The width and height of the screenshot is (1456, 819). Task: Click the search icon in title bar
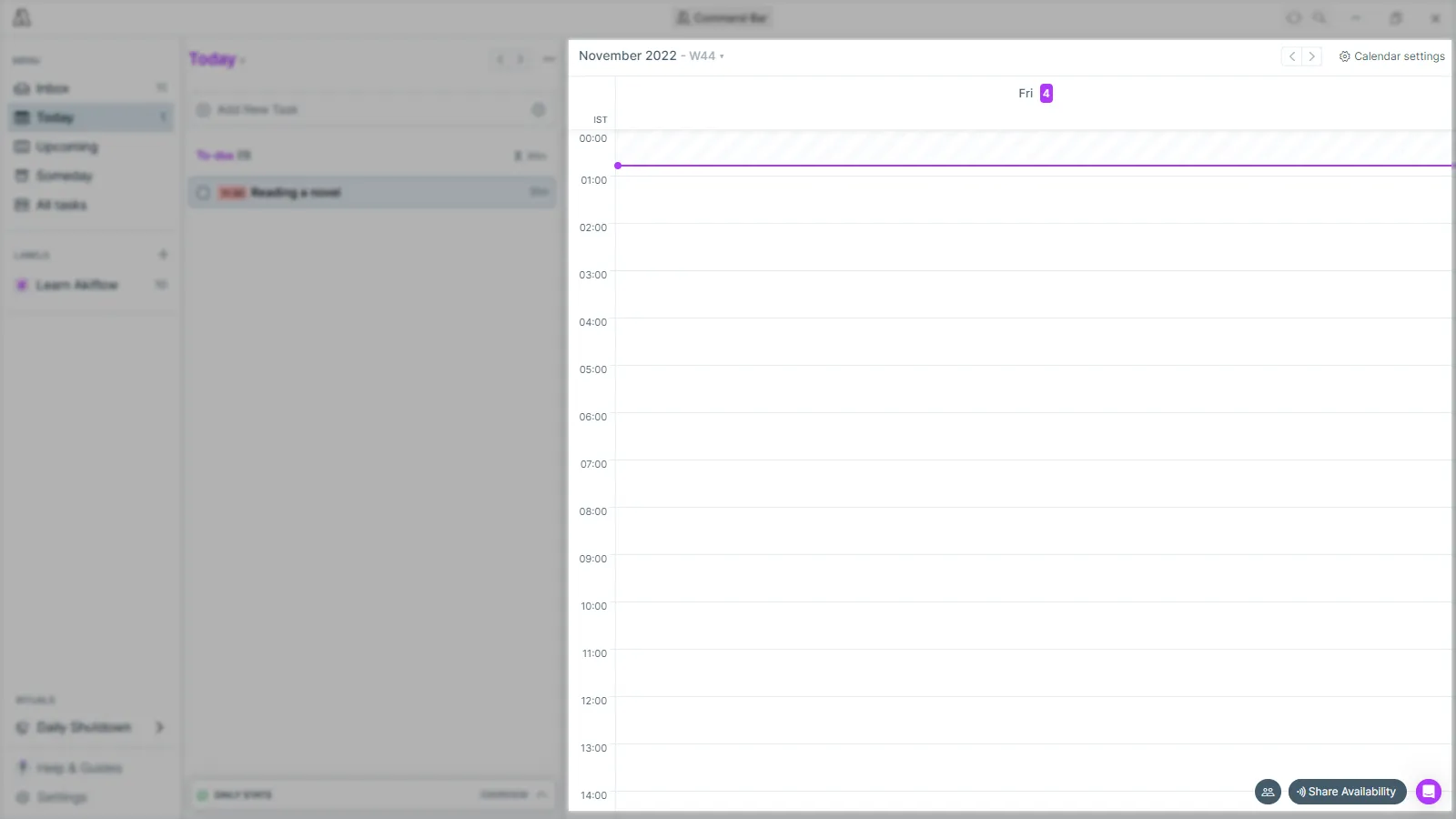[x=1319, y=18]
